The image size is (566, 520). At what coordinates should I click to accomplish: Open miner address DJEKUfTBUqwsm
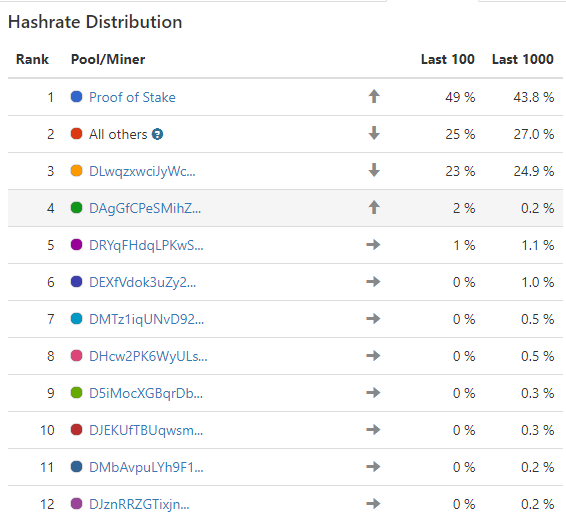point(146,430)
